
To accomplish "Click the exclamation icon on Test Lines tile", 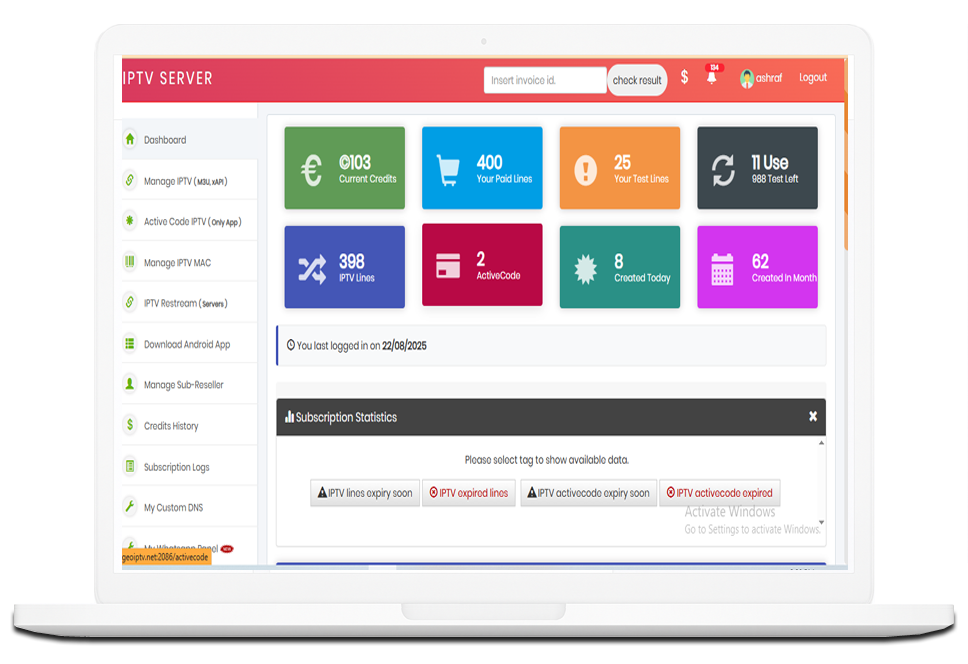I will [x=586, y=170].
